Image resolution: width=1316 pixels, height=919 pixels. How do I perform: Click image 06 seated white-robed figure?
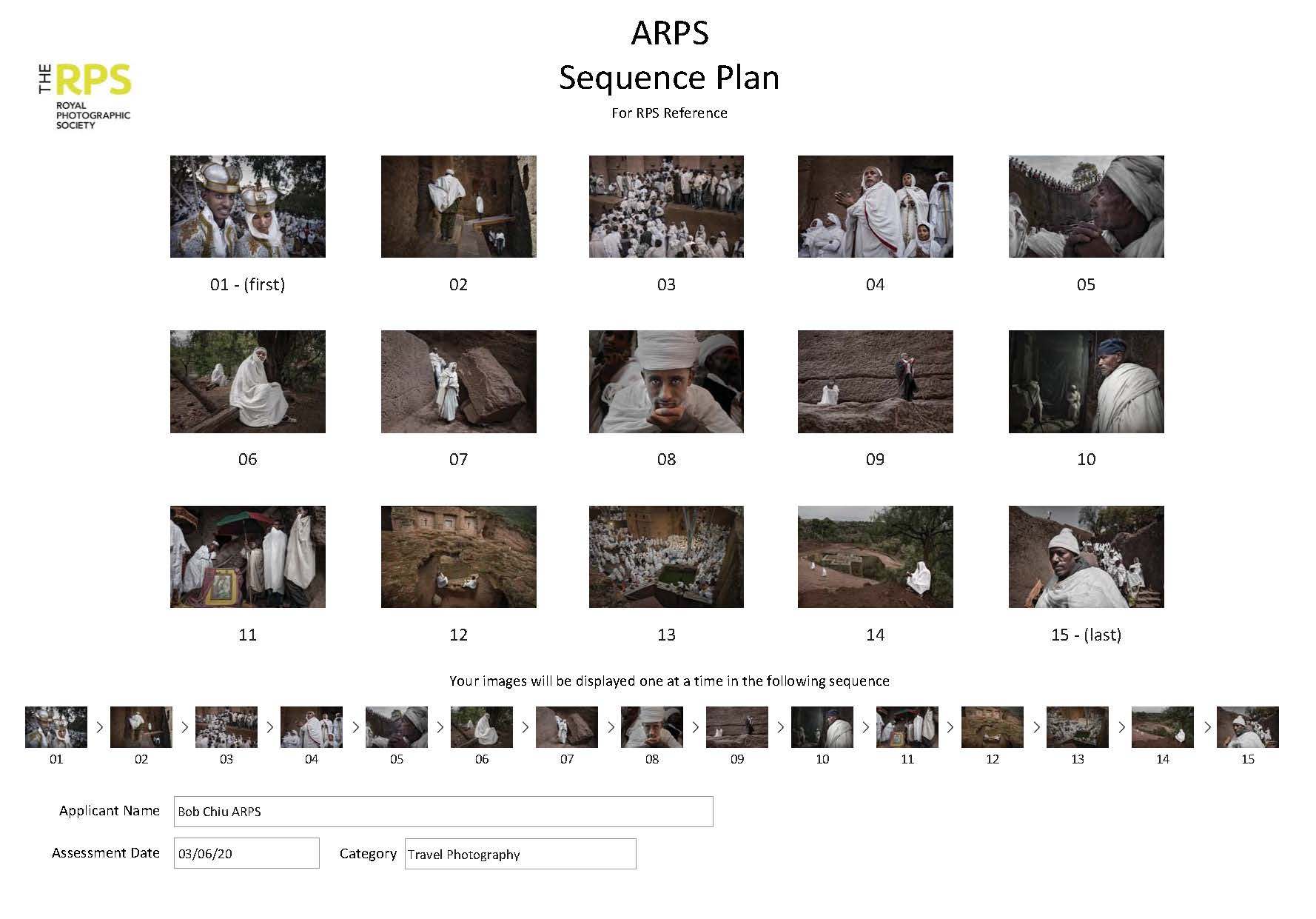pos(247,381)
